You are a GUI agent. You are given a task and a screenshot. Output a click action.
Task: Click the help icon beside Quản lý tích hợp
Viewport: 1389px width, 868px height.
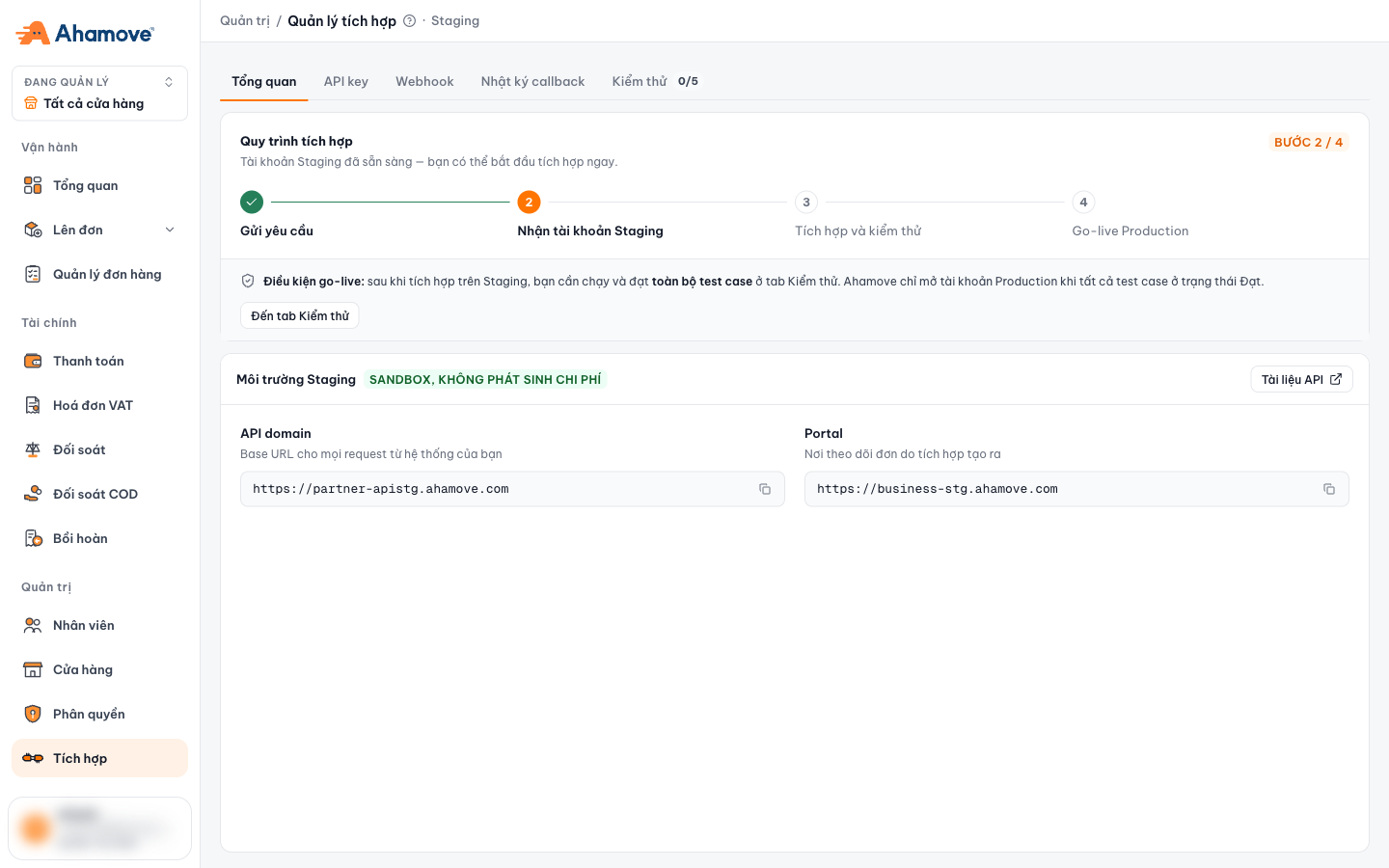click(410, 21)
